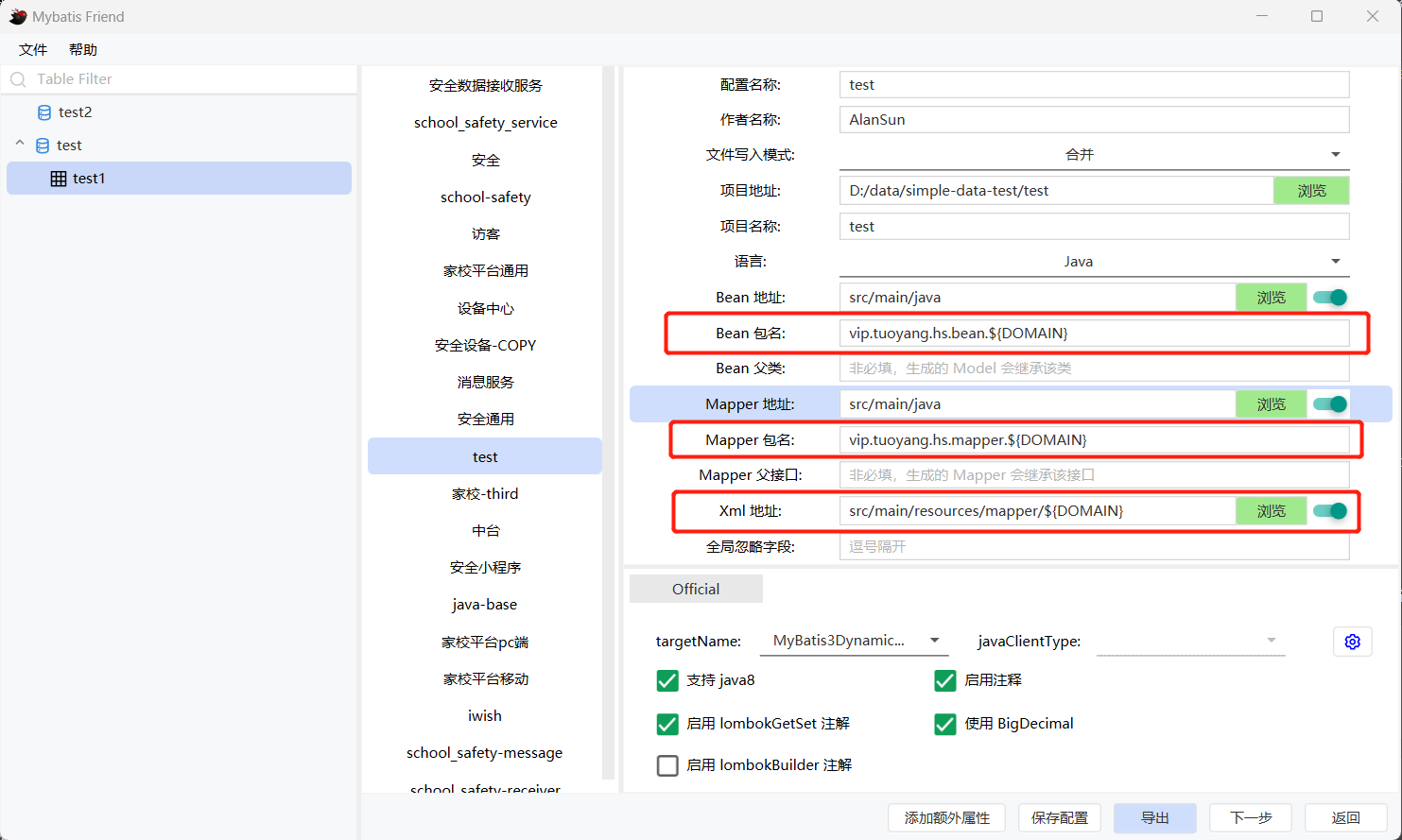Open the 帮助 menu

click(83, 50)
